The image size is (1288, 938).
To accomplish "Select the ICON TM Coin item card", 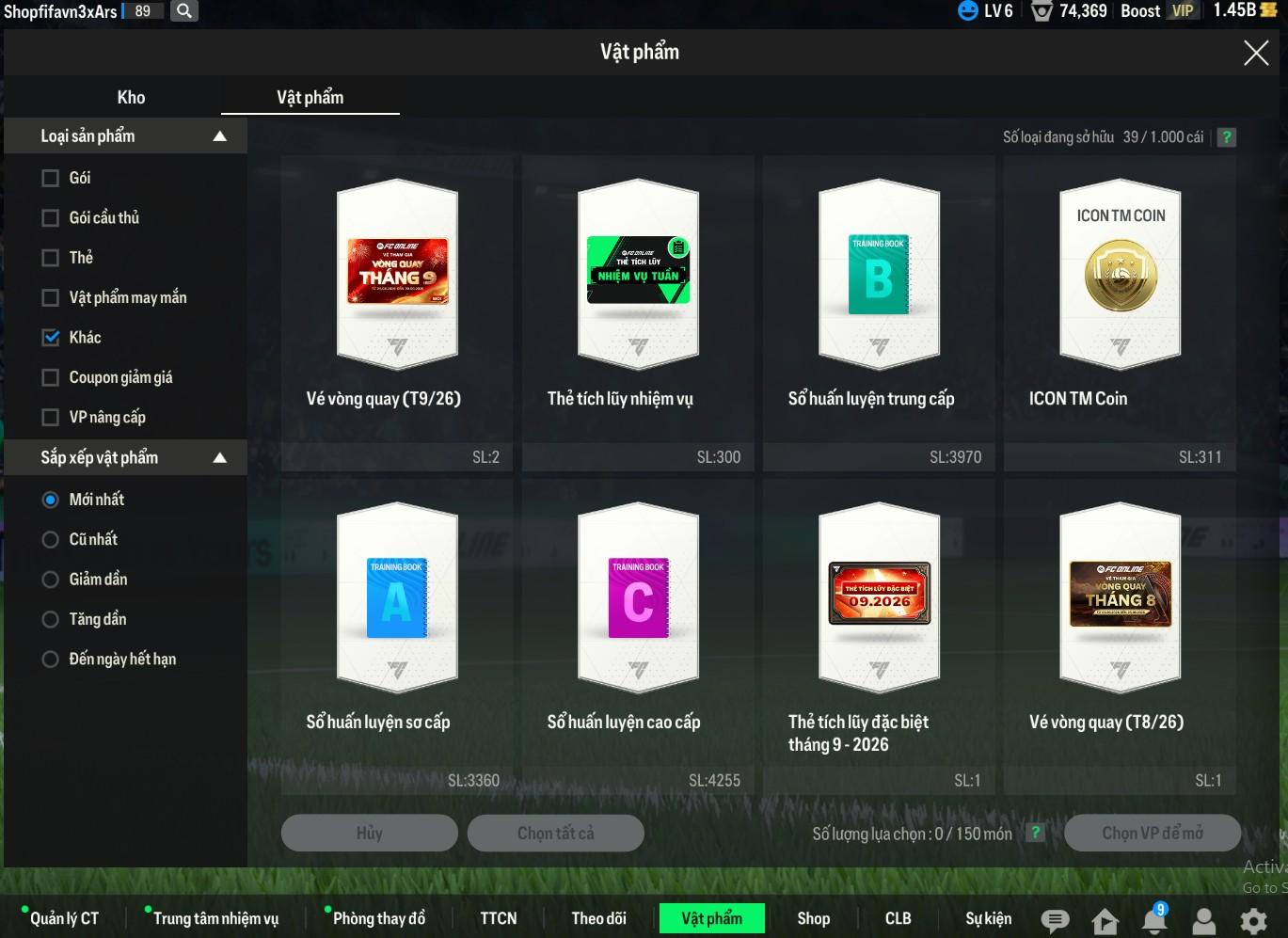I will pyautogui.click(x=1120, y=312).
